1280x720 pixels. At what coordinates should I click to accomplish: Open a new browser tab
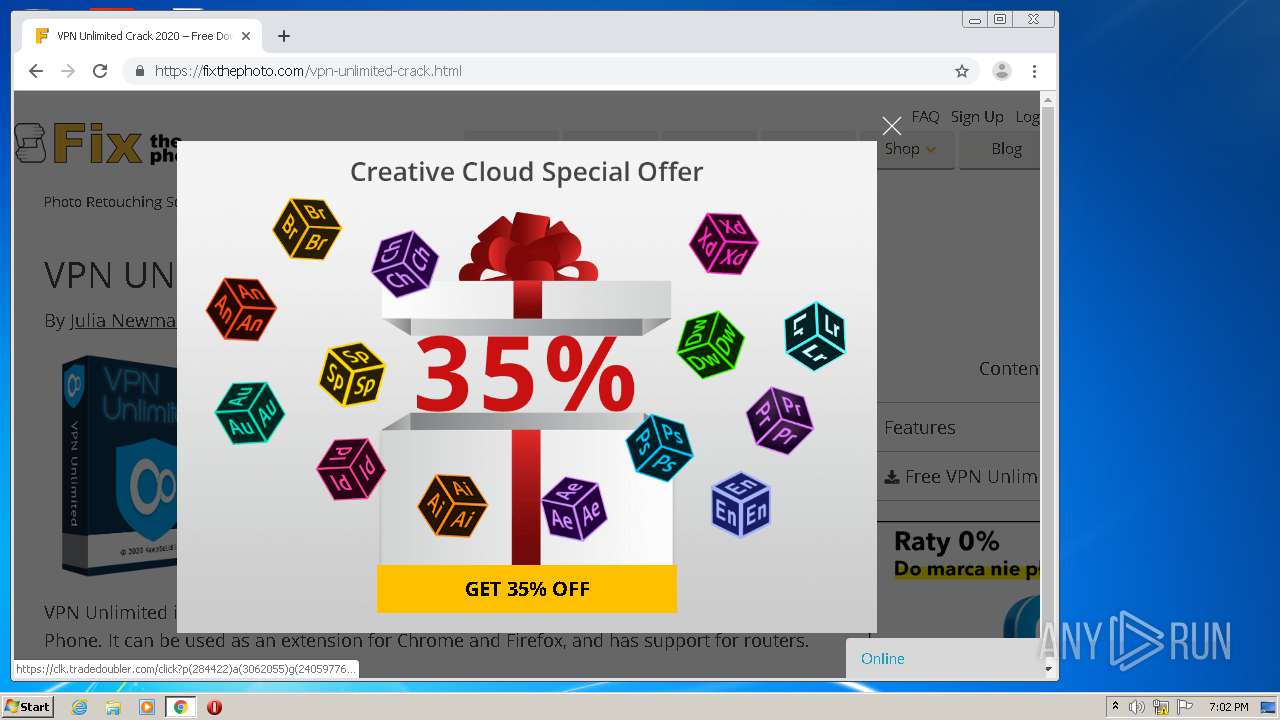pos(284,36)
